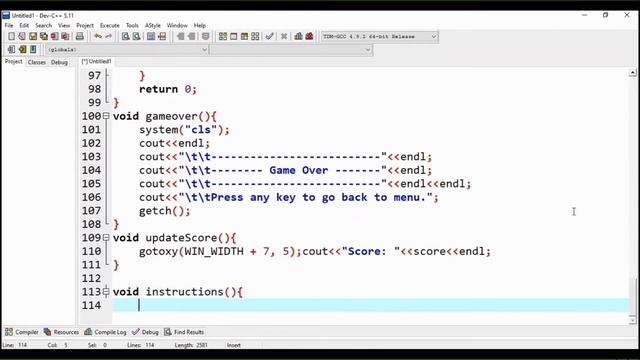Open the Project menu
Screen dimensions: 640x360
(85, 25)
